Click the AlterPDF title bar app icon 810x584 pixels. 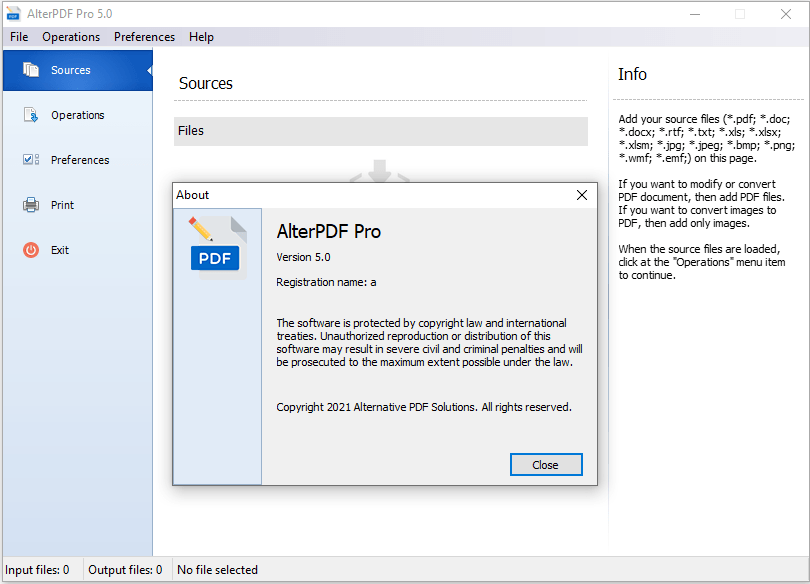(14, 14)
